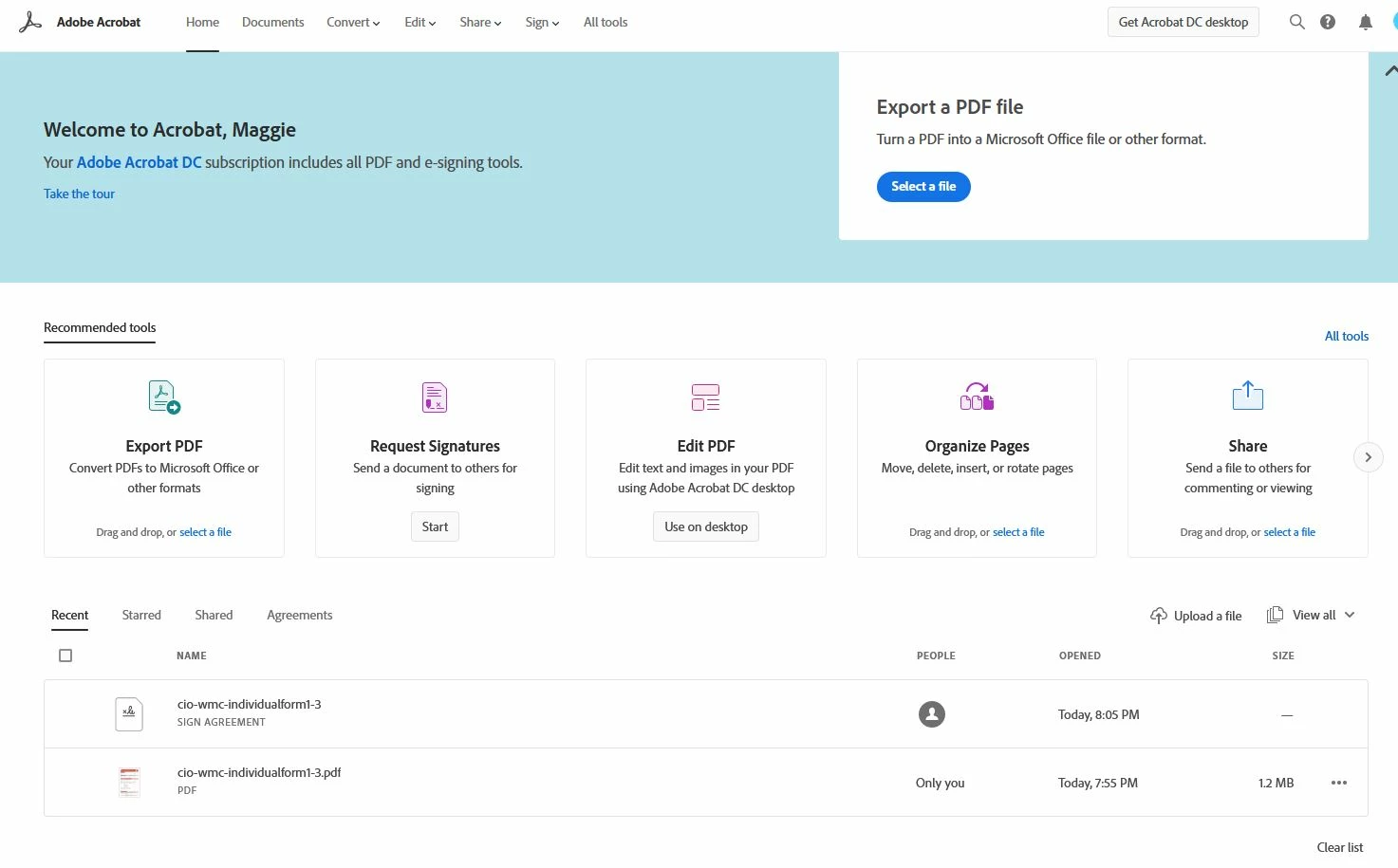Go to the Home tab

(x=202, y=22)
